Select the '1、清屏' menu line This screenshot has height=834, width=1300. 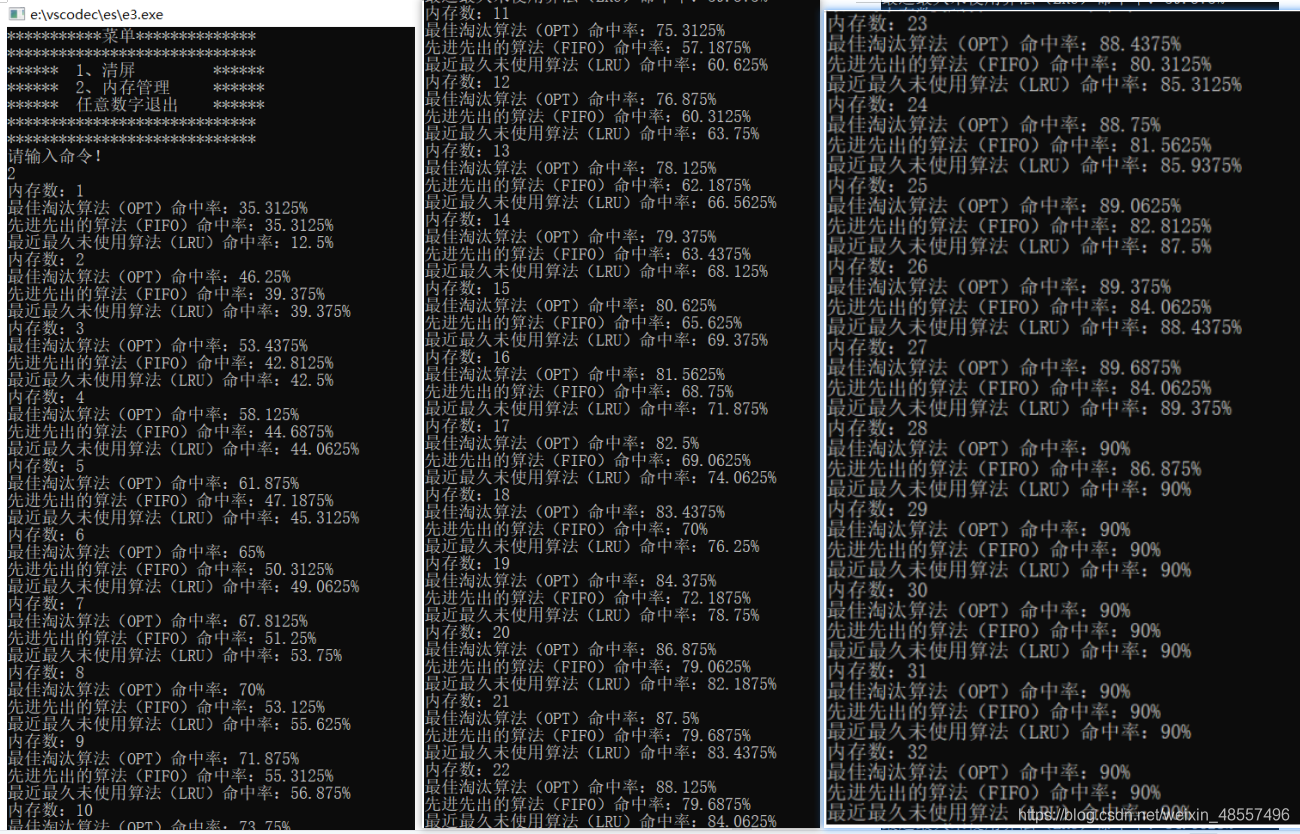tap(136, 71)
